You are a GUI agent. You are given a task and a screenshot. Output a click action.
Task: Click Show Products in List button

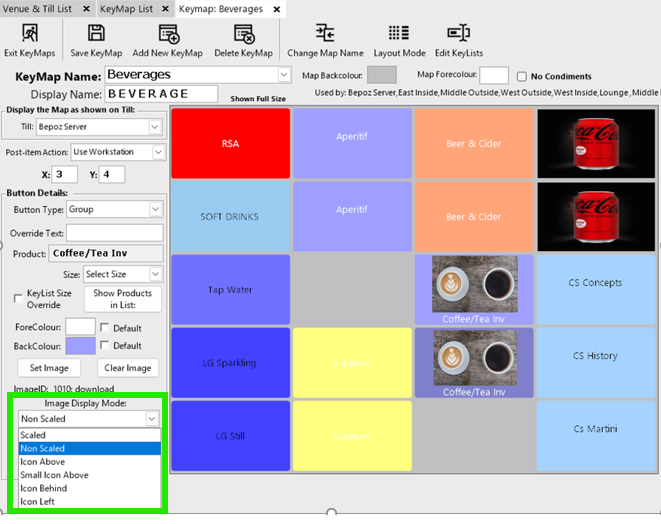(123, 299)
